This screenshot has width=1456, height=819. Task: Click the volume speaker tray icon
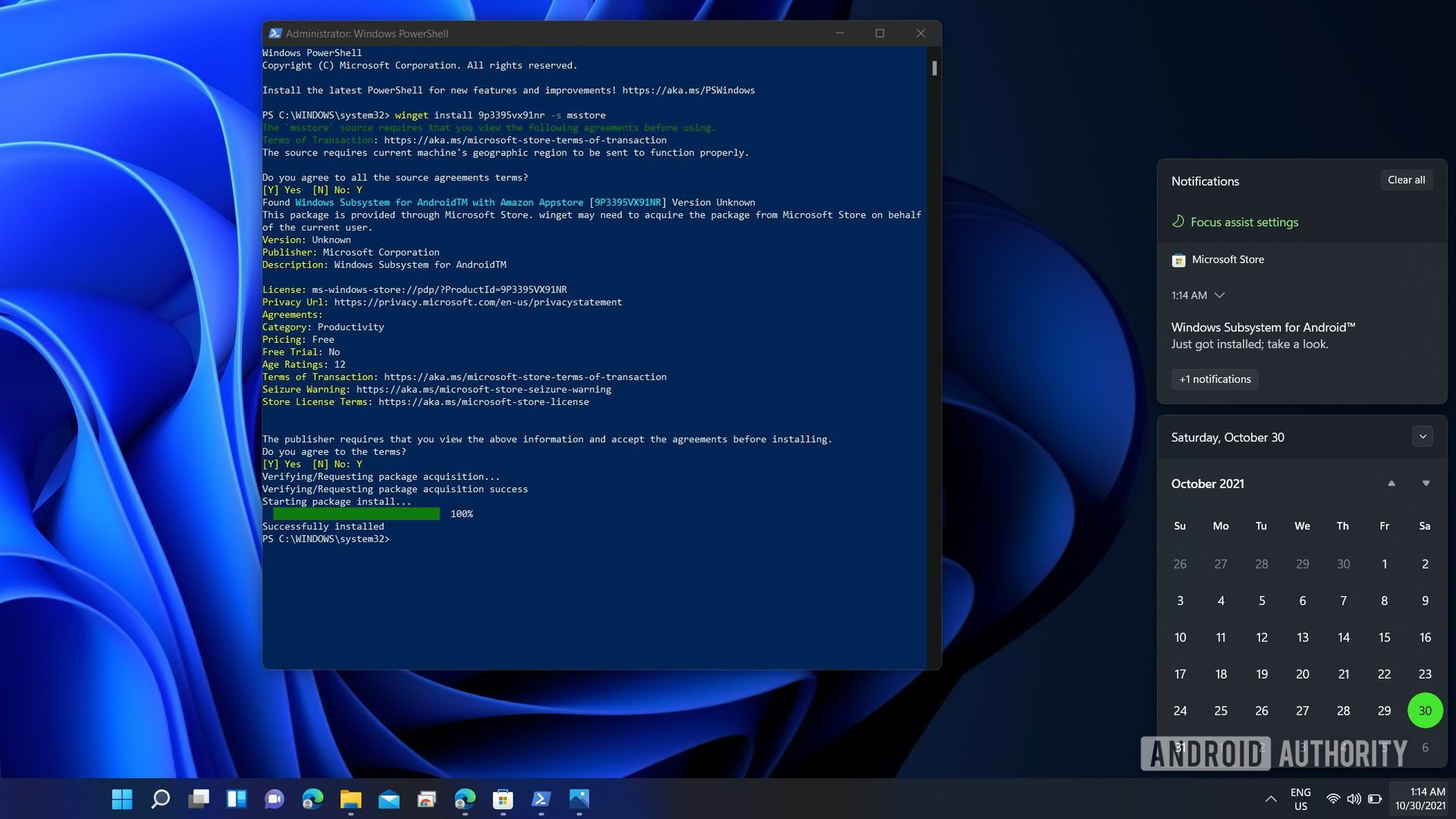pyautogui.click(x=1354, y=799)
